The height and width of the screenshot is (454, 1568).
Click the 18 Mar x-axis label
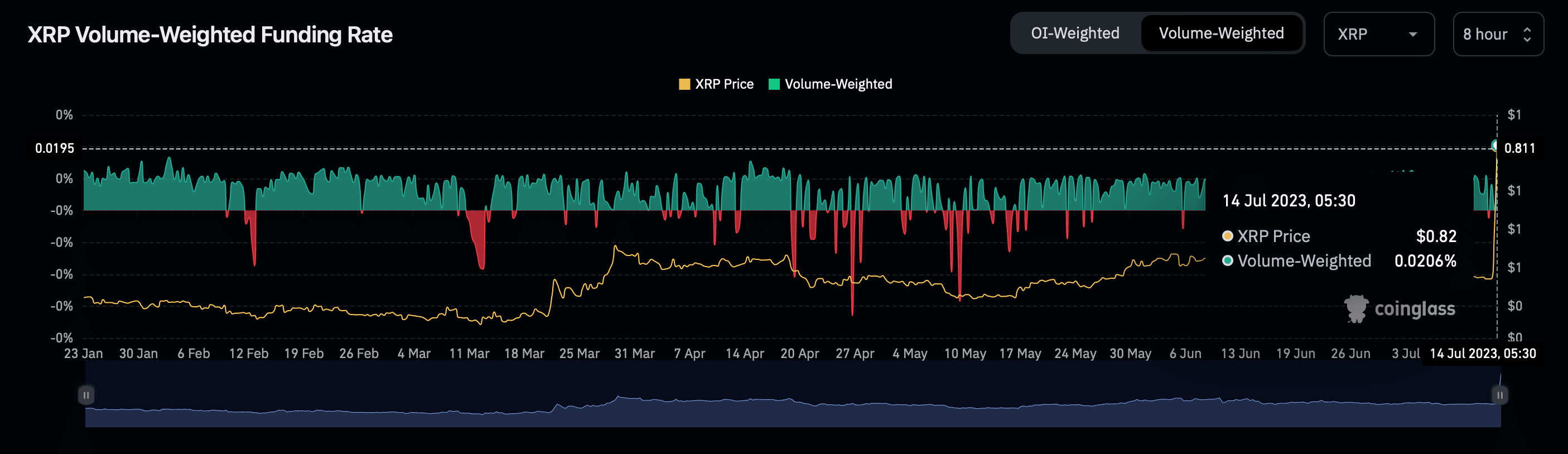click(x=524, y=354)
